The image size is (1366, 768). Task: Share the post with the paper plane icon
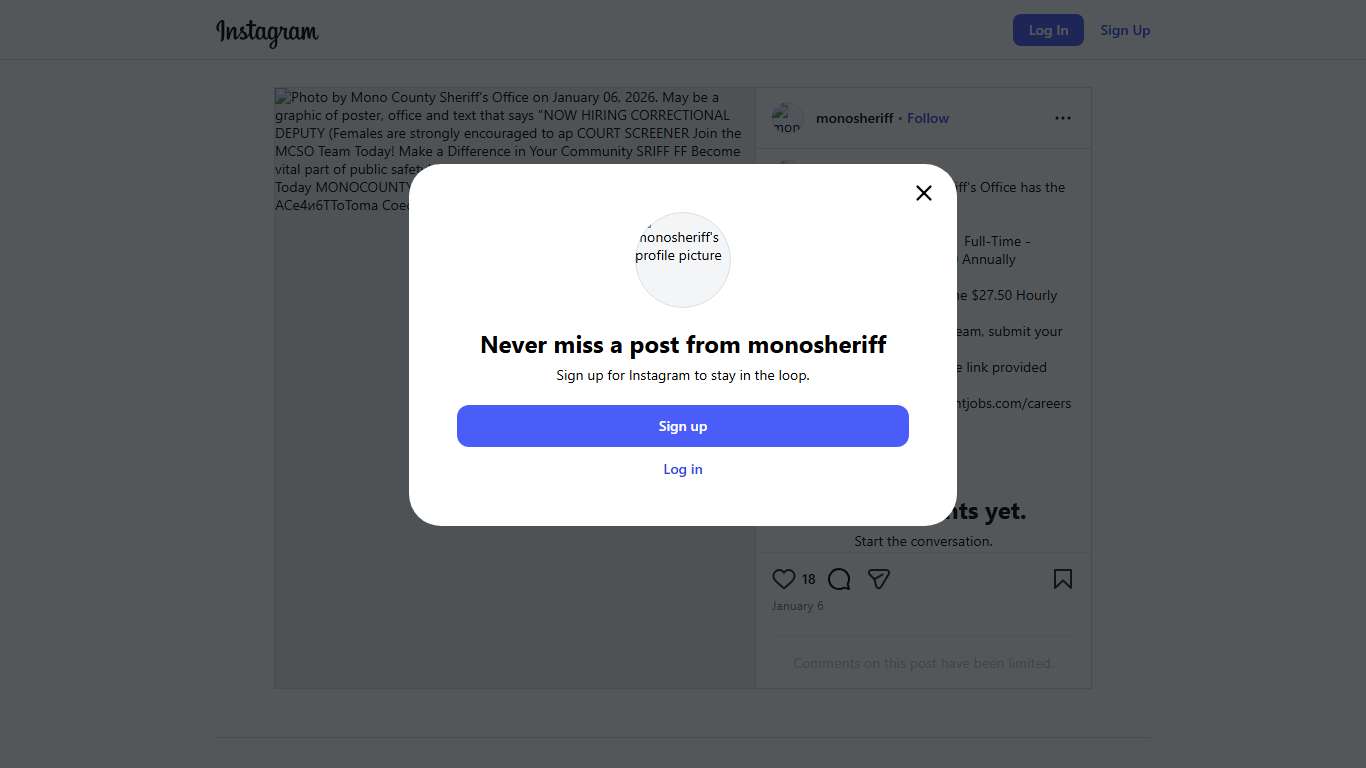click(x=879, y=579)
